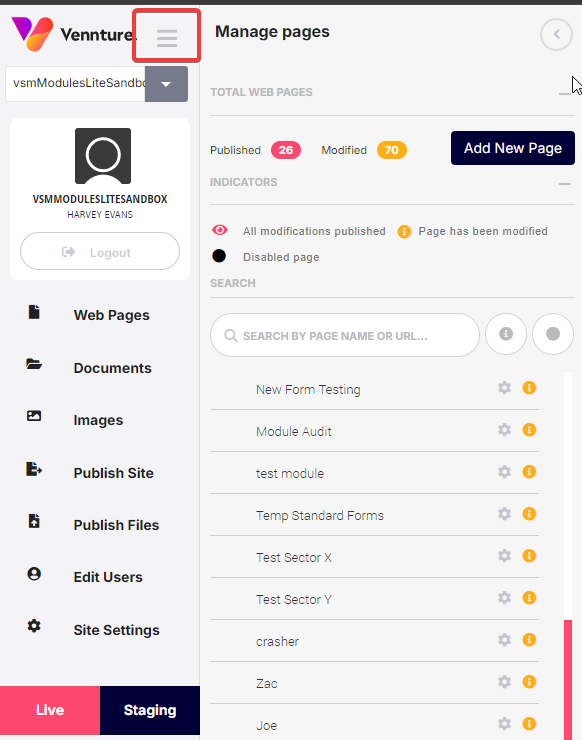Toggle the modified pages filter button
Image resolution: width=582 pixels, height=740 pixels.
(506, 334)
